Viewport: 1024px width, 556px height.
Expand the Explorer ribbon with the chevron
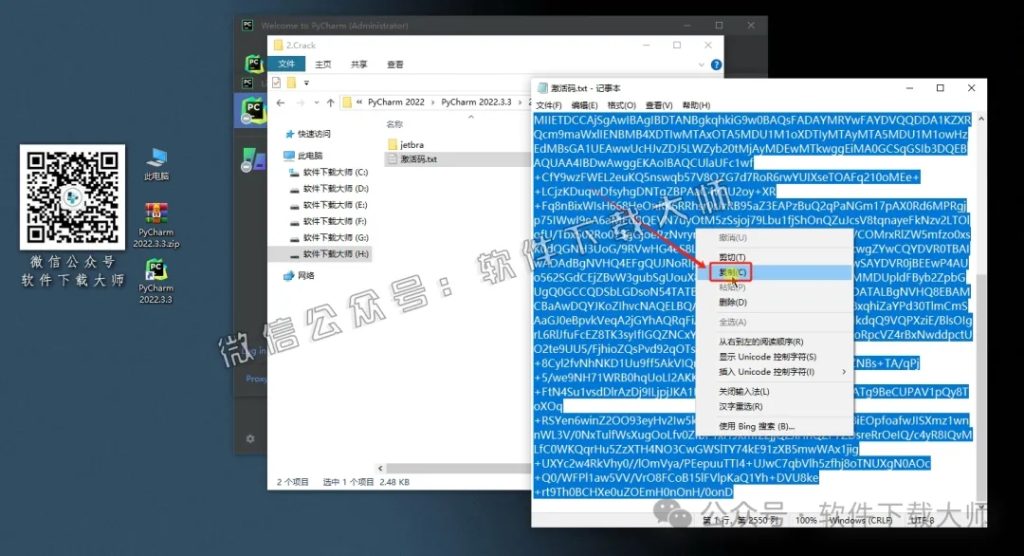pyautogui.click(x=701, y=65)
